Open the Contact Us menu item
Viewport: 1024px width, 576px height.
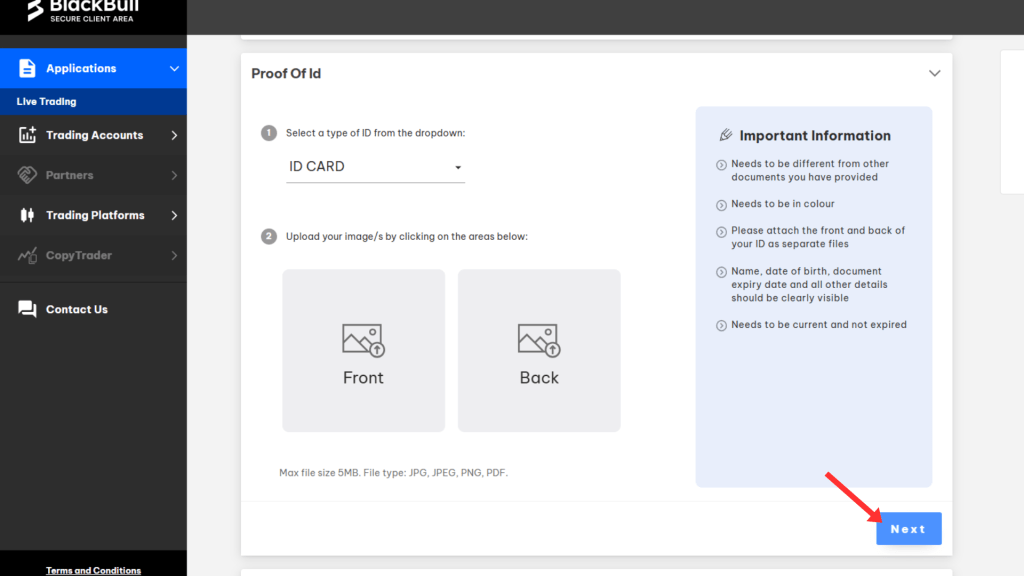coord(77,310)
